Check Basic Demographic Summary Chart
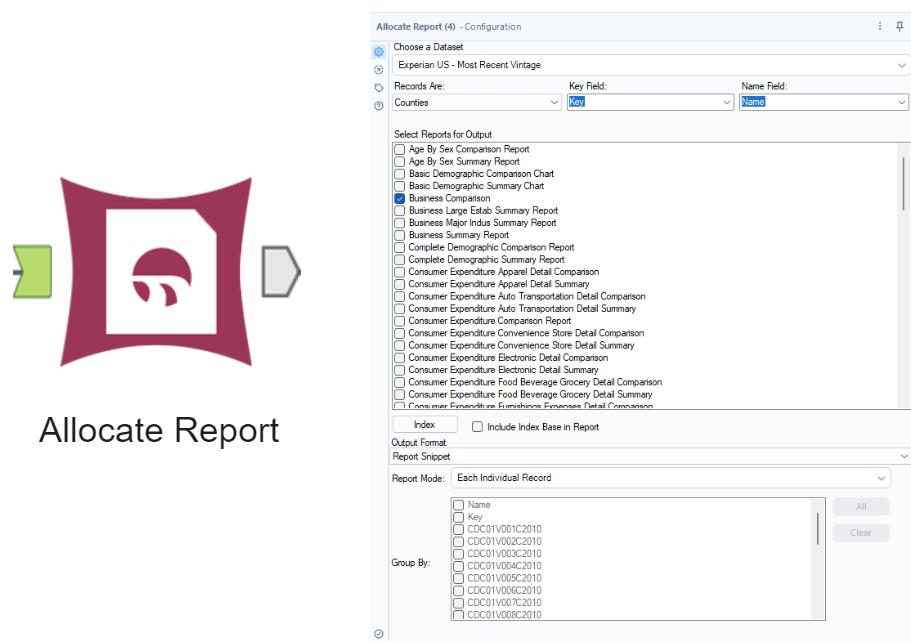Screen dimensions: 911x642 pyautogui.click(x=400, y=186)
